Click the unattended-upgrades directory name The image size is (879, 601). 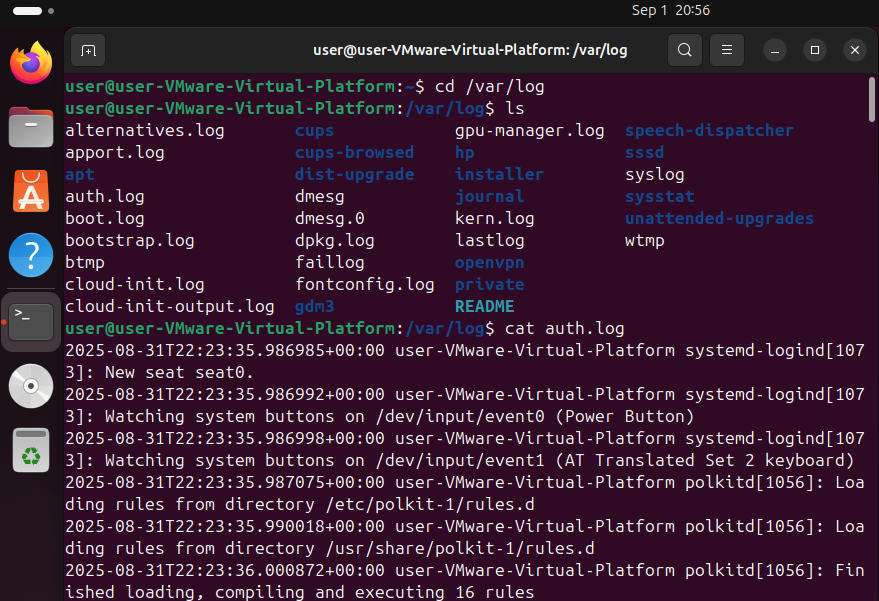pos(719,218)
